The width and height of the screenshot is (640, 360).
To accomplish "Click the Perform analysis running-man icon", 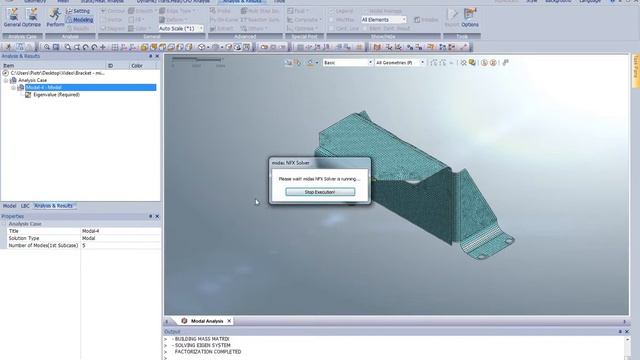I will 55,18.
